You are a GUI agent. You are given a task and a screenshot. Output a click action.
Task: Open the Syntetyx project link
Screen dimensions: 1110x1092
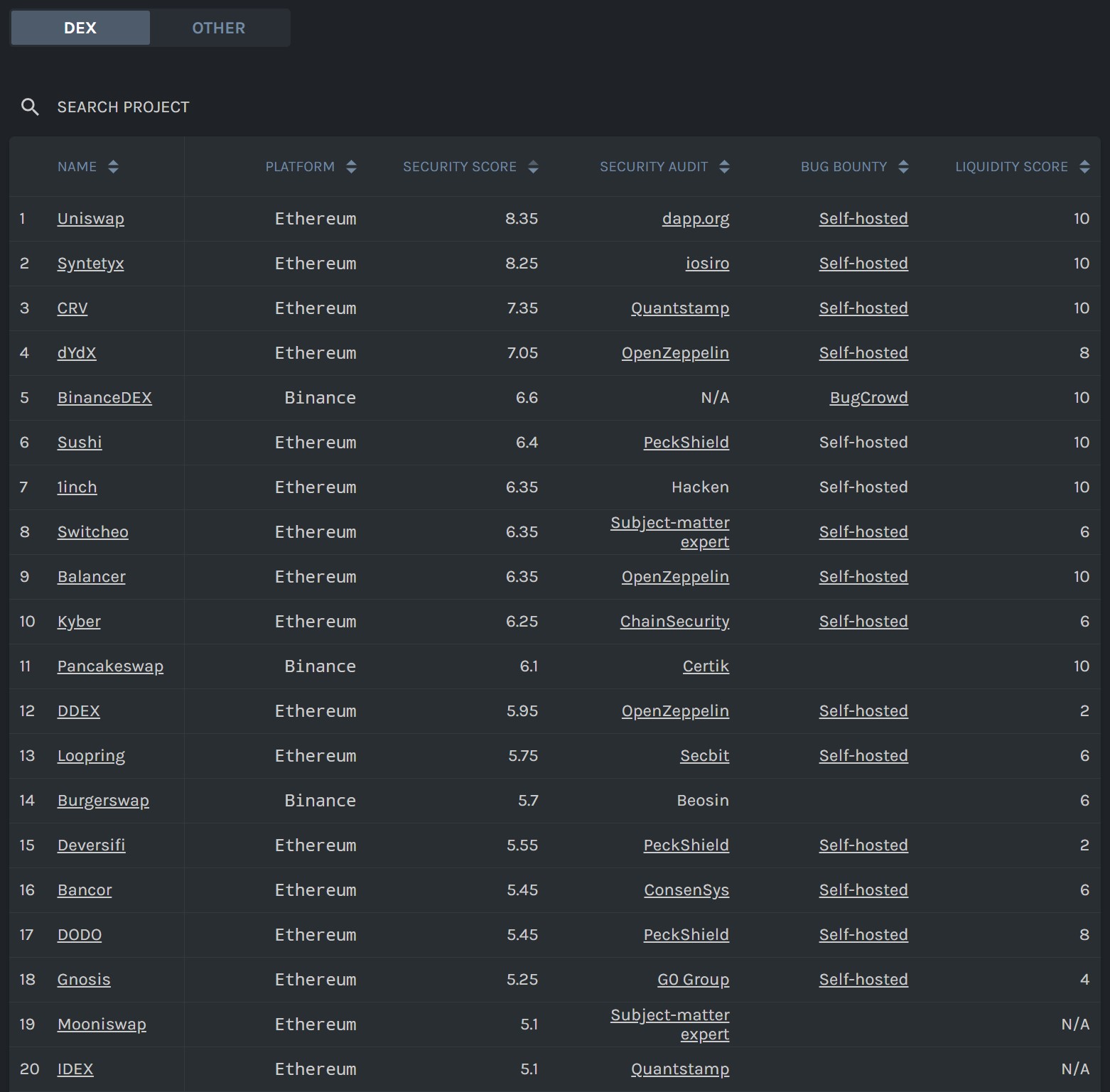(91, 264)
